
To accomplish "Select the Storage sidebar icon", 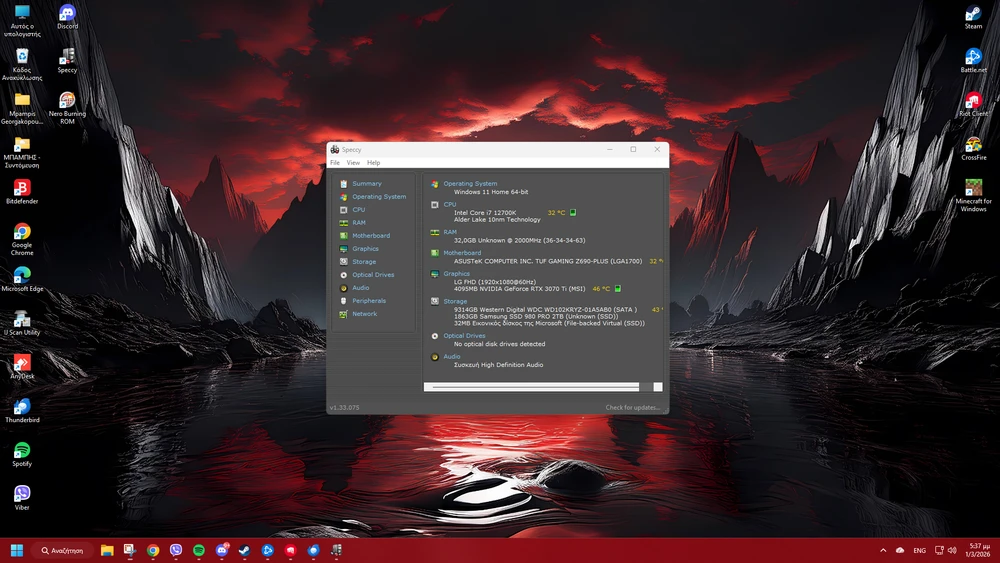I will pyautogui.click(x=344, y=262).
